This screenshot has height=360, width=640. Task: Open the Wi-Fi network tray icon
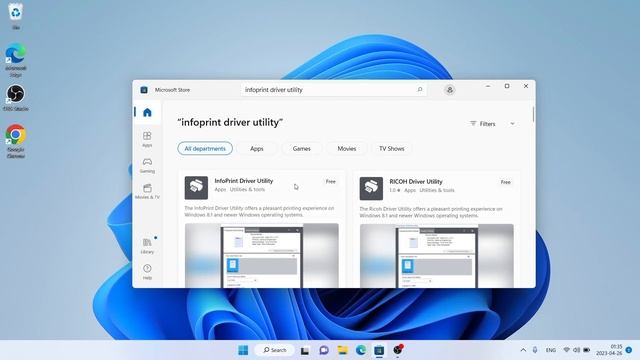coord(567,350)
